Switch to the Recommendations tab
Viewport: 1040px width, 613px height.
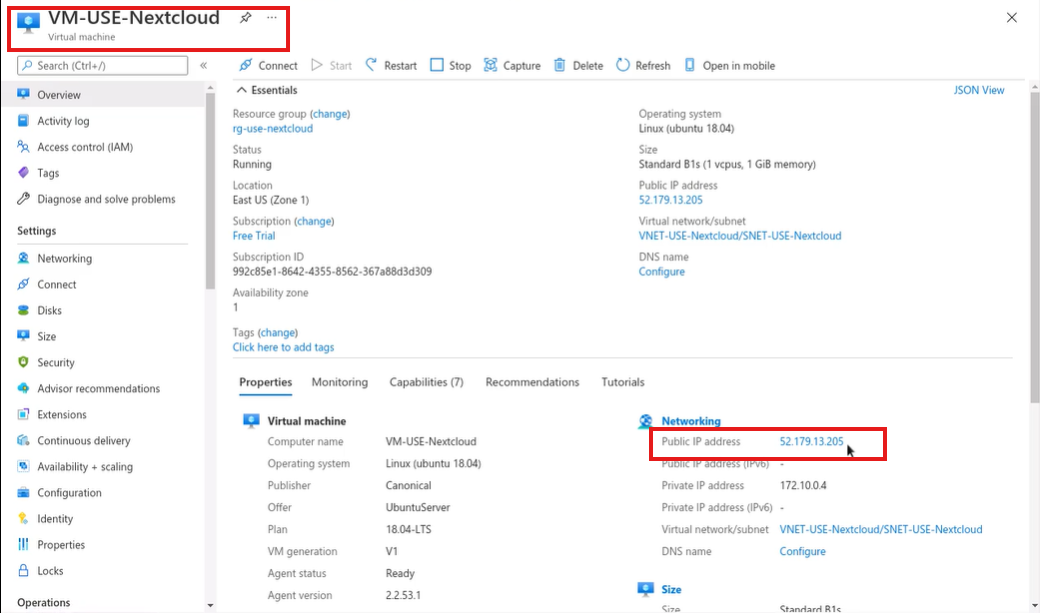coord(532,382)
